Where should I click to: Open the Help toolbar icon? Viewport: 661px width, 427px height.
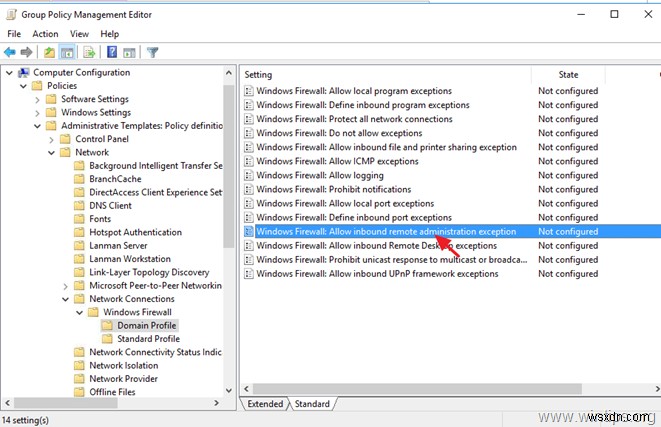coord(112,52)
